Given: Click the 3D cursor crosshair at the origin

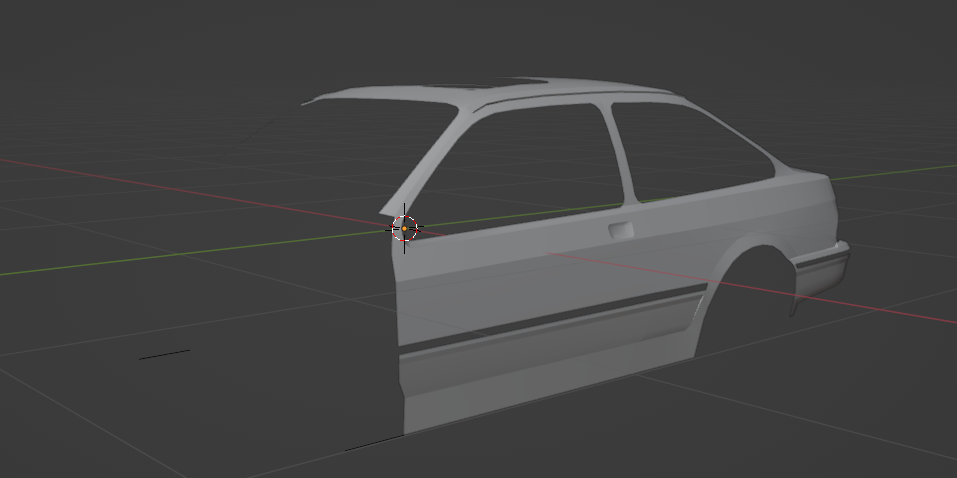Looking at the screenshot, I should pyautogui.click(x=404, y=228).
